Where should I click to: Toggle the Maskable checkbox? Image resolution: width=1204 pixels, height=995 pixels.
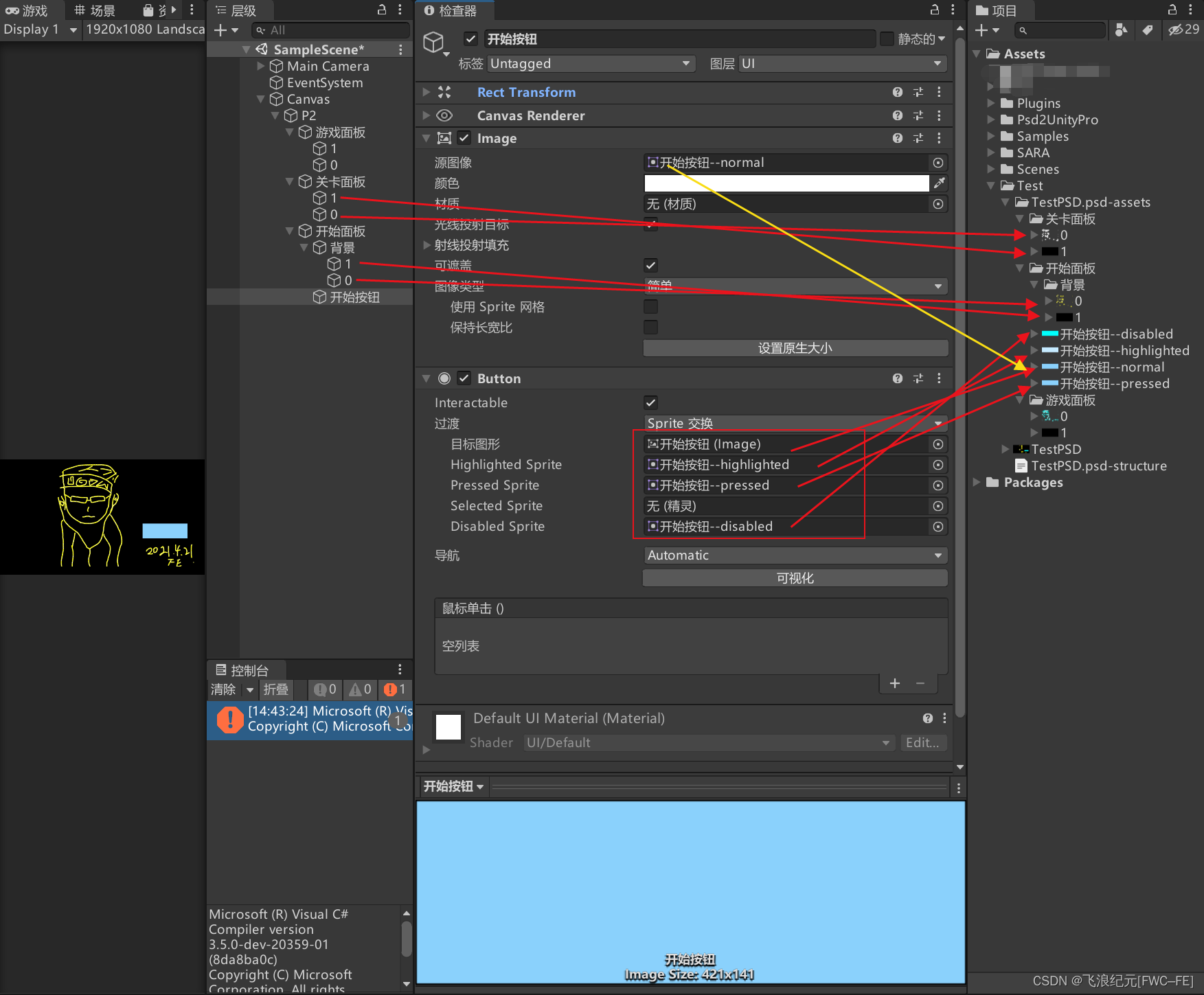tap(651, 265)
